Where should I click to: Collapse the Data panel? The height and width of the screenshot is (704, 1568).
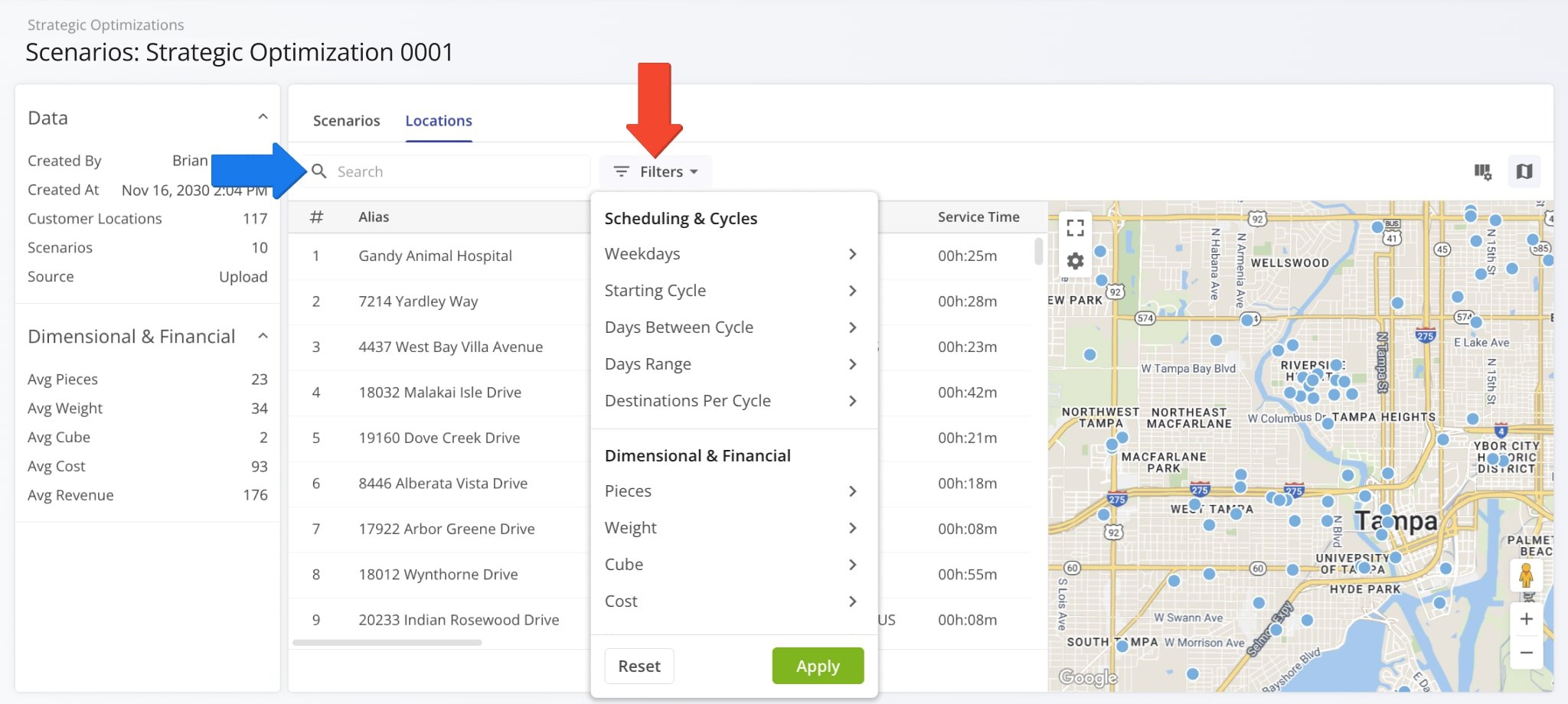tap(263, 116)
